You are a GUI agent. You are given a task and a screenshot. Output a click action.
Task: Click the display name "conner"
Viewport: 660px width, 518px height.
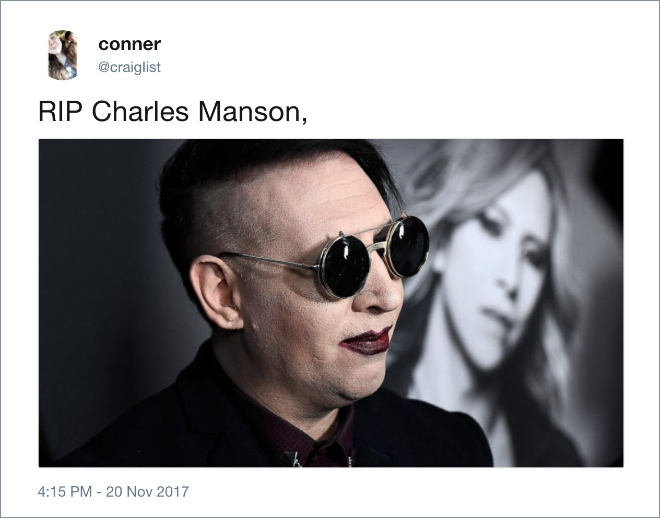130,44
